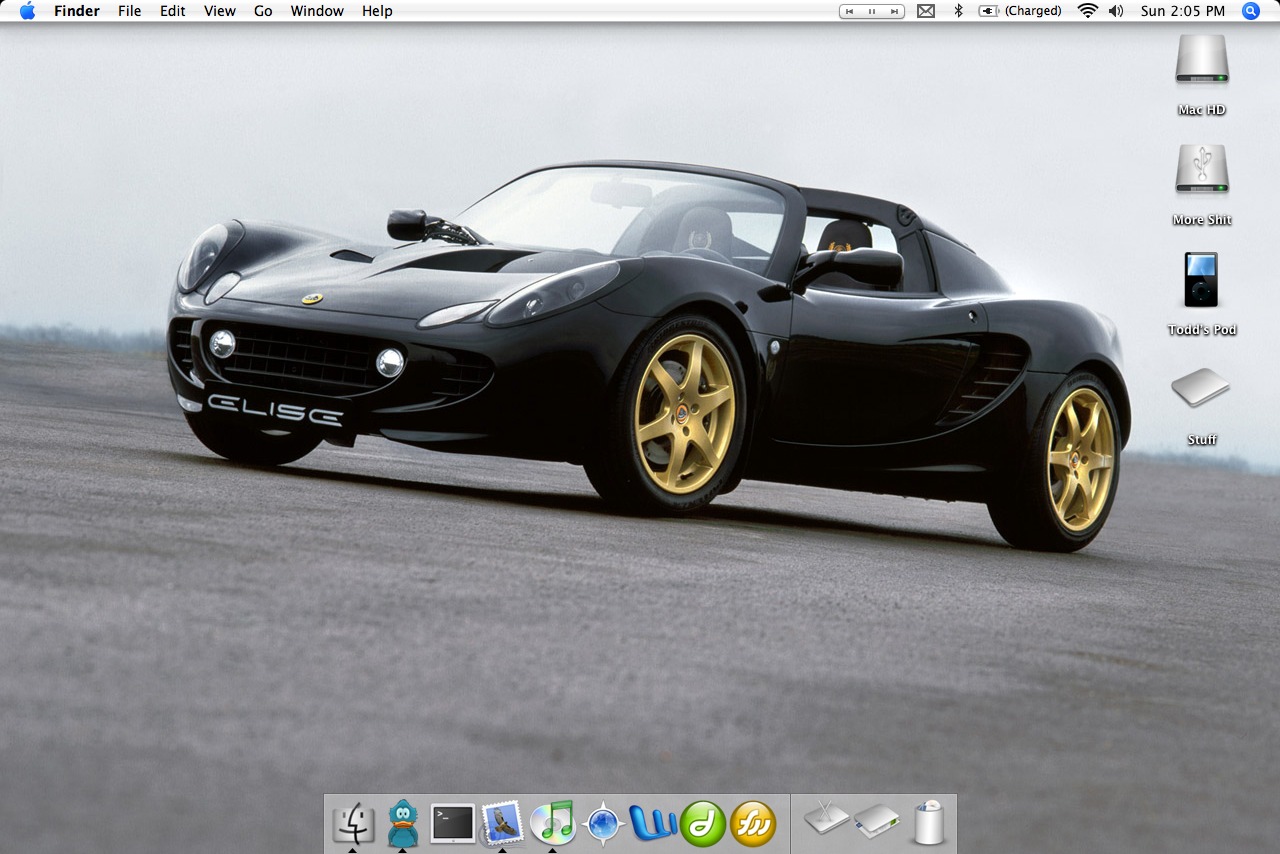This screenshot has height=854, width=1280.
Task: Launch iTunes from the dock
Action: (x=553, y=823)
